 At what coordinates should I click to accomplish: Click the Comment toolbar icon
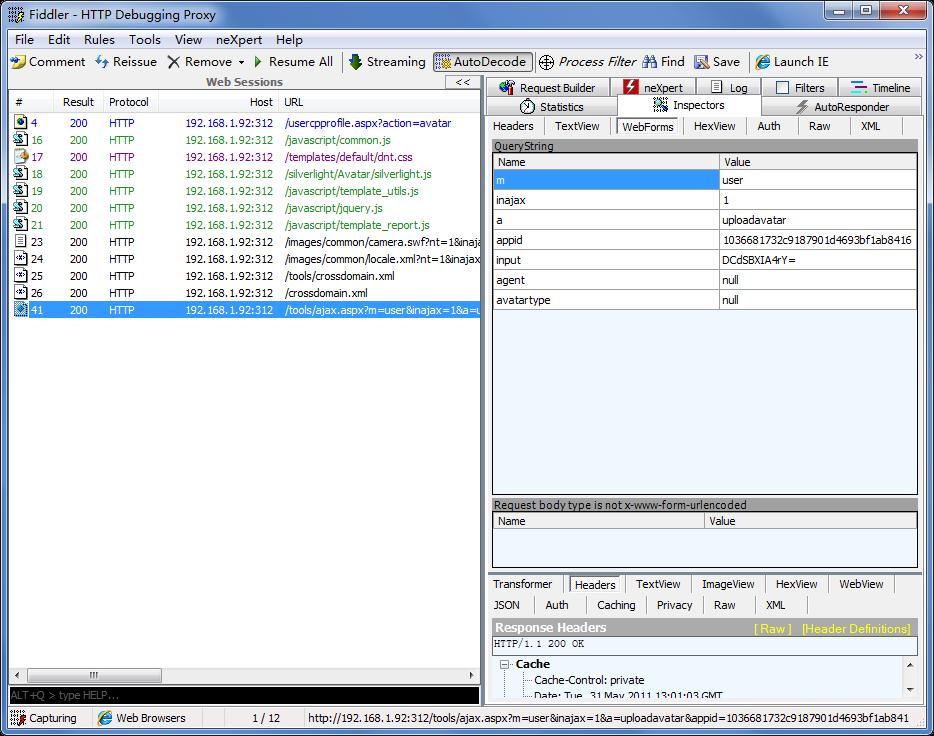pos(18,62)
